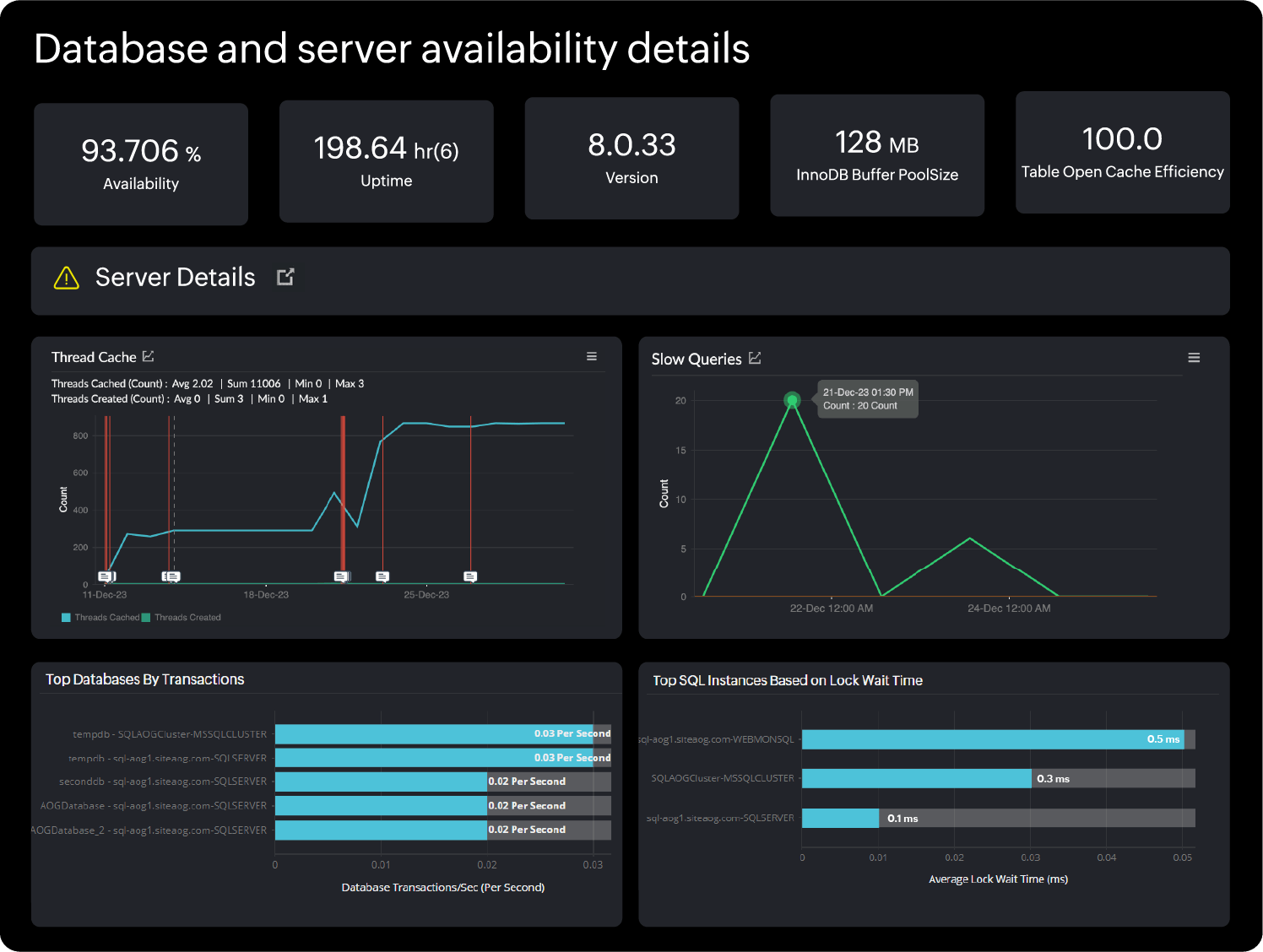Open Server Details via its external link icon
Viewport: 1263px width, 952px height.
285,277
